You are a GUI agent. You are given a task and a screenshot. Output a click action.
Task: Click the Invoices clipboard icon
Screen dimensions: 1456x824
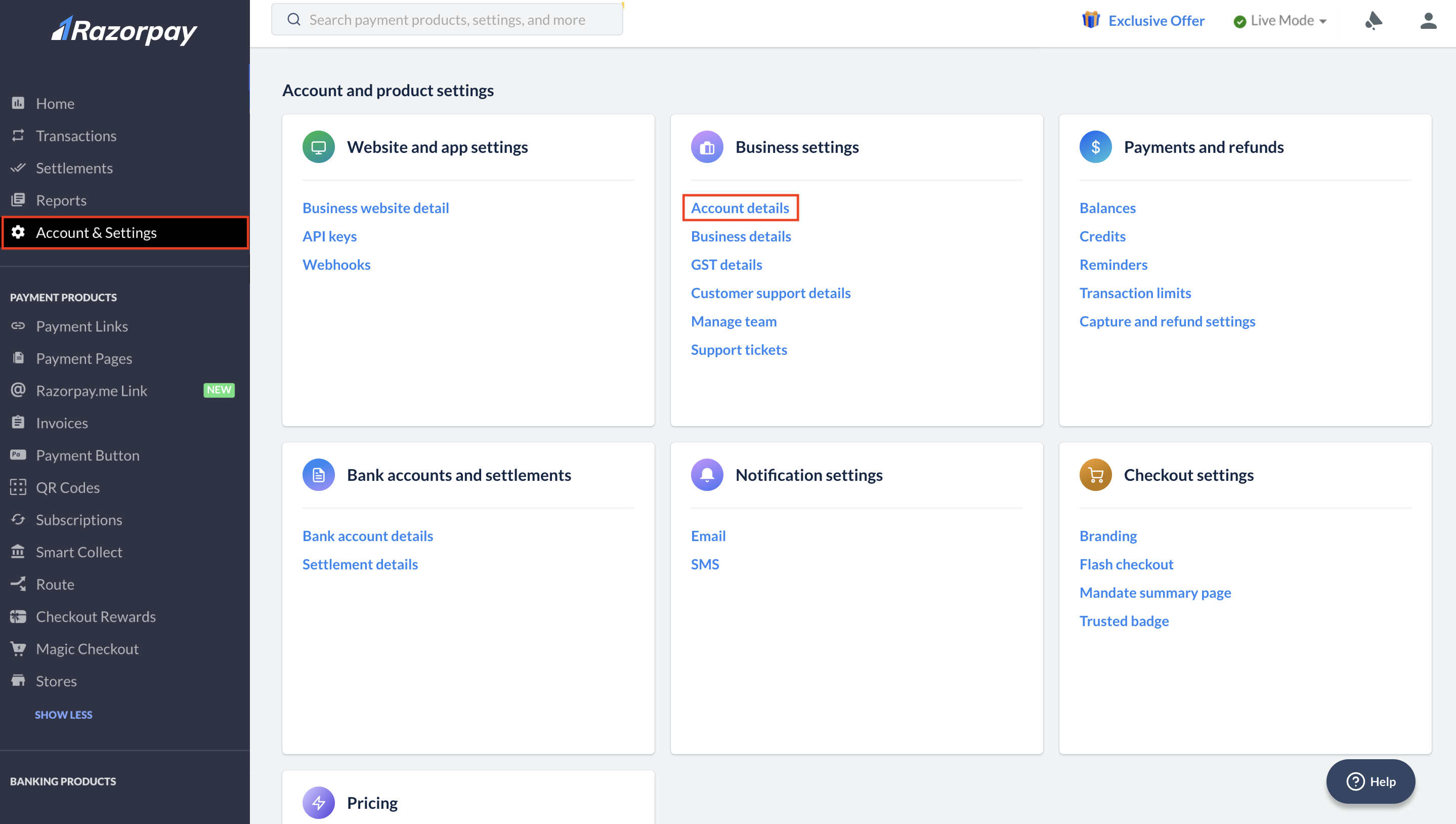tap(18, 422)
